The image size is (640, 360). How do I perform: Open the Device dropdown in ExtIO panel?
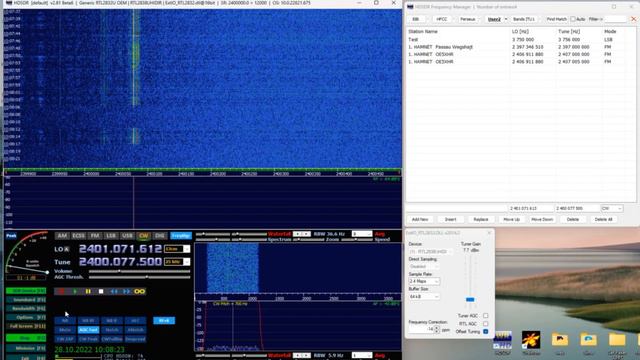[x=430, y=251]
